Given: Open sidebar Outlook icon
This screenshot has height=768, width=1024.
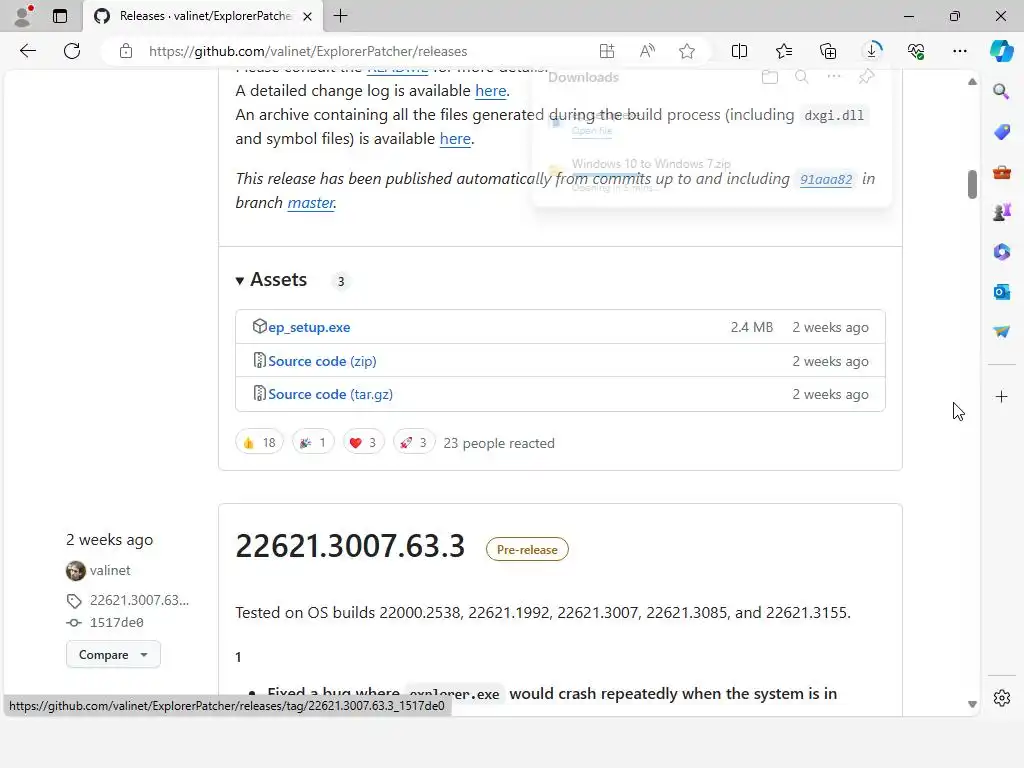Looking at the screenshot, I should 1001,291.
